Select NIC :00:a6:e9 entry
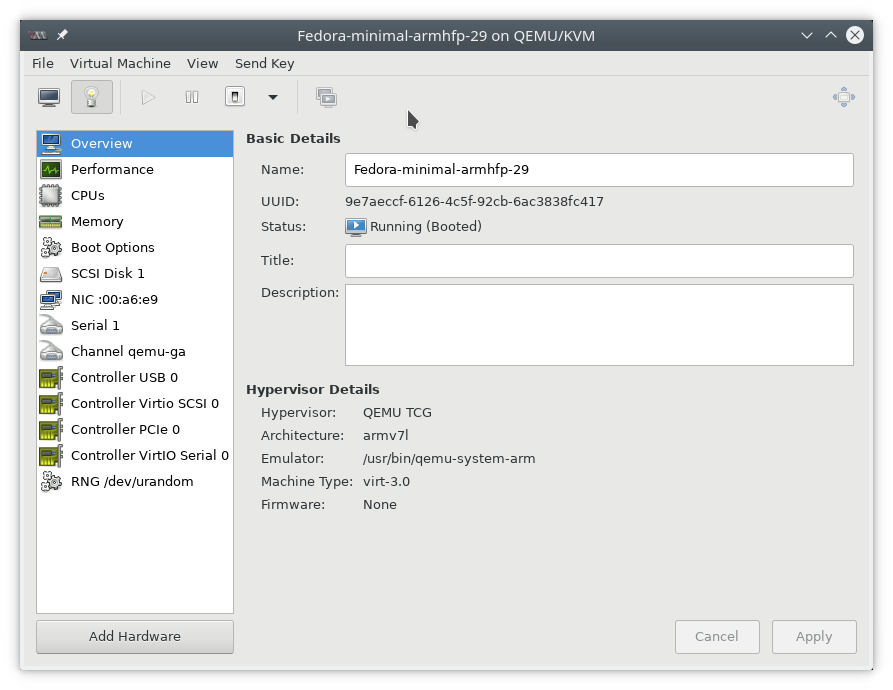Viewport: 893px width, 690px height. coord(135,299)
